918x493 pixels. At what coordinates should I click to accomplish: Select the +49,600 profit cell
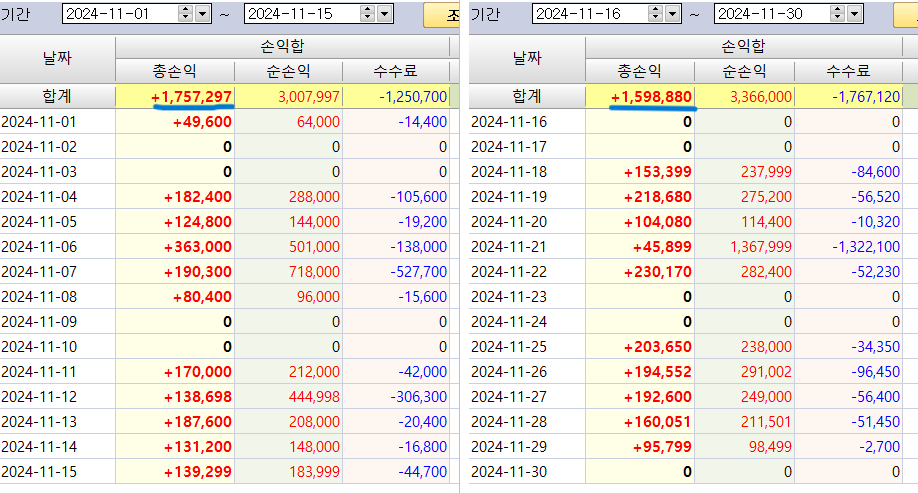tap(175, 122)
